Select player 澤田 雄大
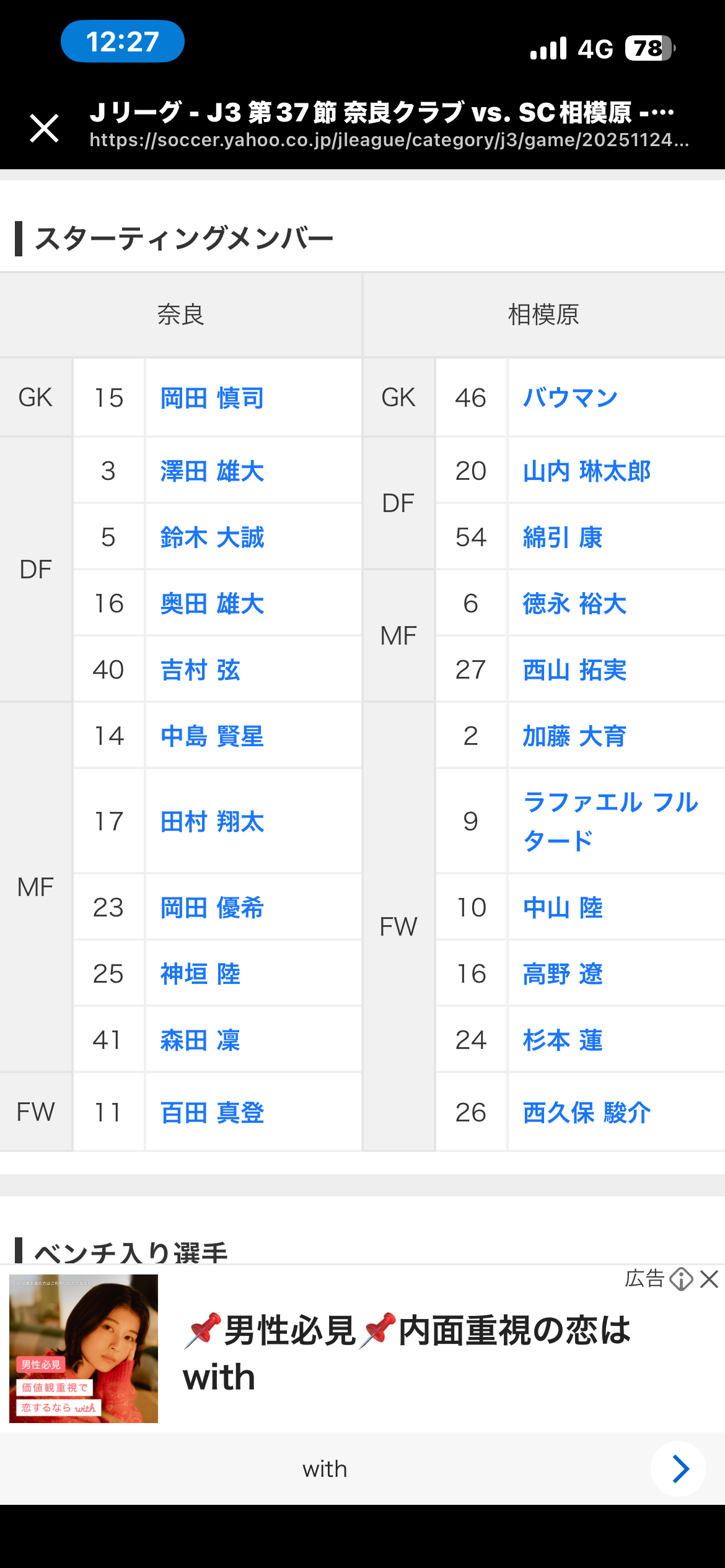725x1568 pixels. pos(212,471)
